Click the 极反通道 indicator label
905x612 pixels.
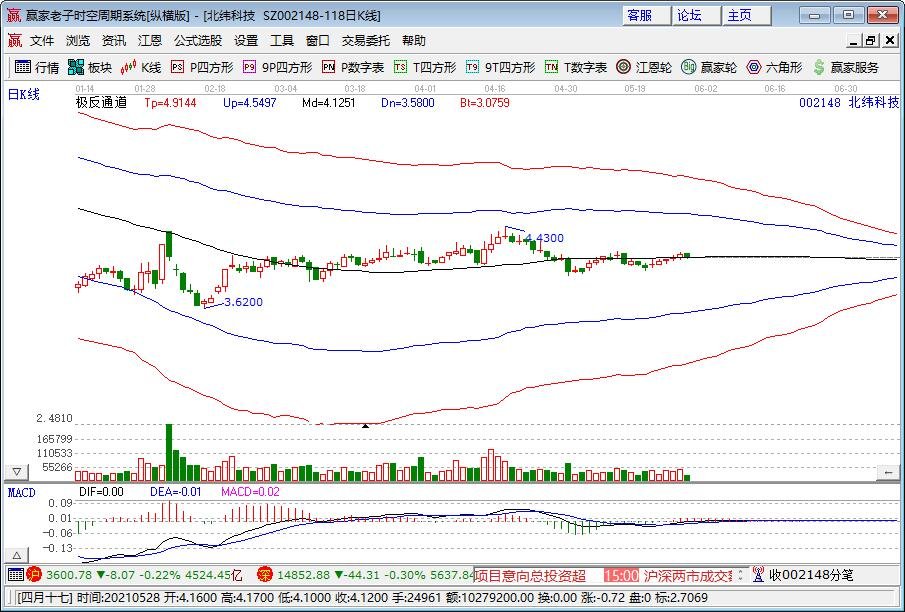pos(101,103)
